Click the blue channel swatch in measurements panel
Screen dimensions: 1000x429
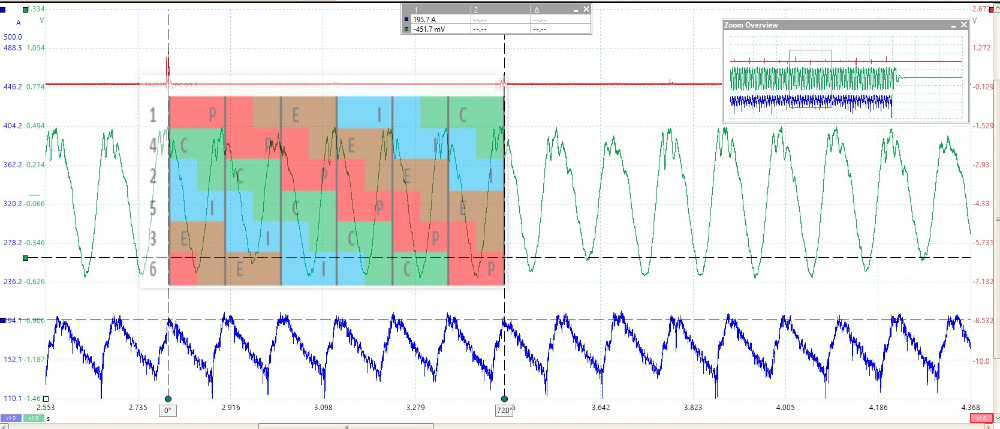pyautogui.click(x=404, y=19)
